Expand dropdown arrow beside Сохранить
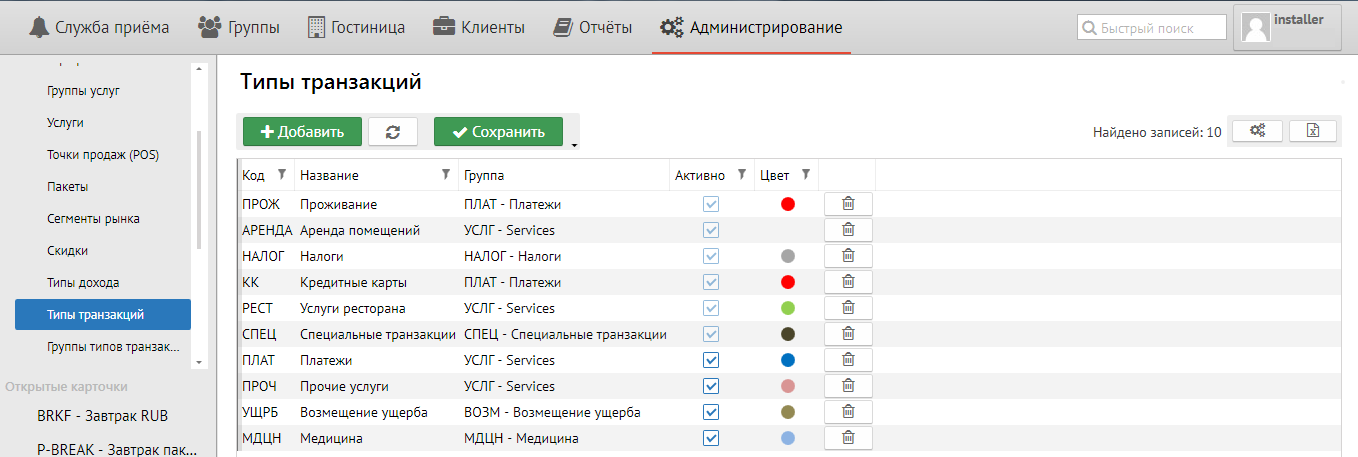Screen dimensions: 1358x457 574,146
